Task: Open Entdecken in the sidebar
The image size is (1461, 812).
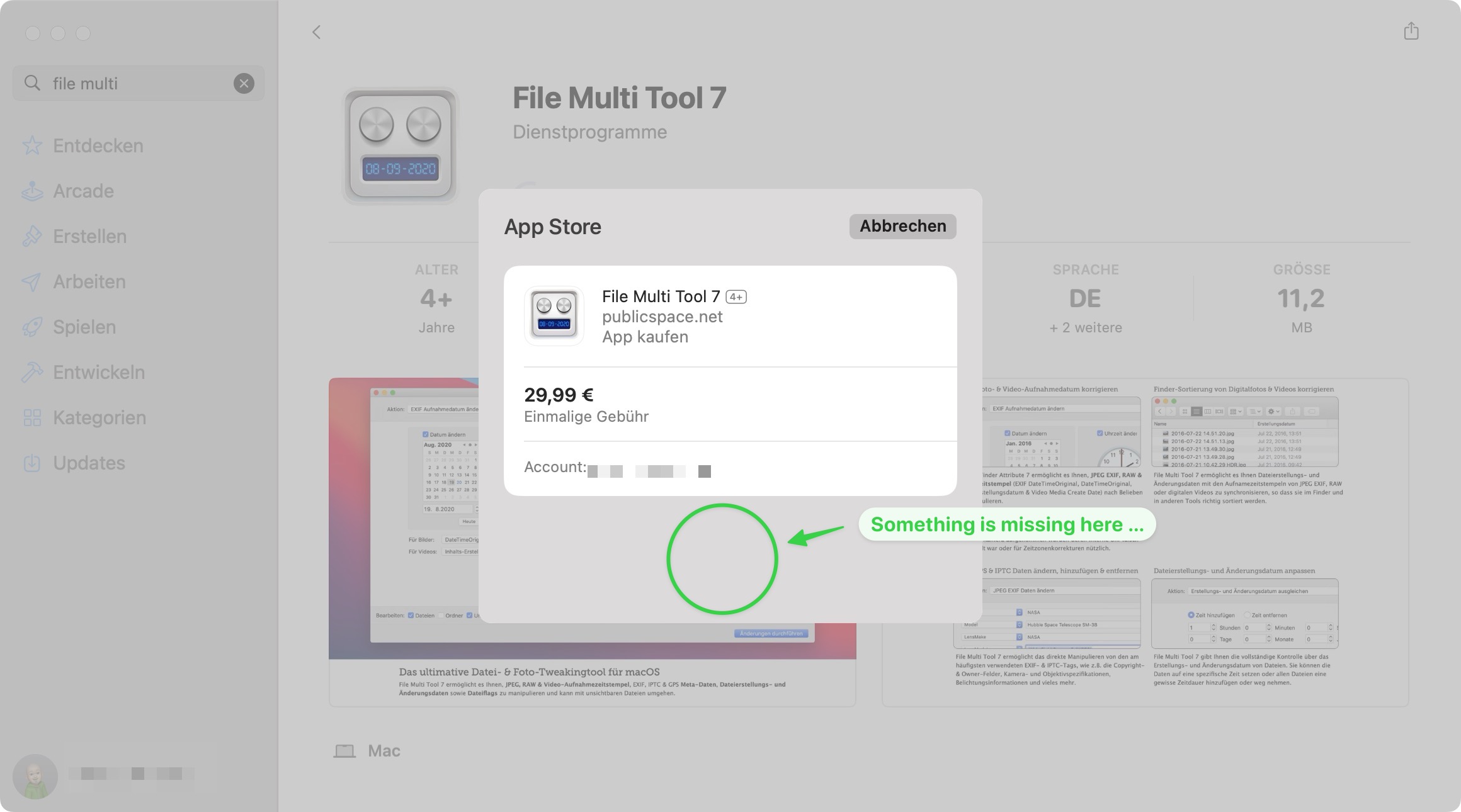Action: [98, 145]
